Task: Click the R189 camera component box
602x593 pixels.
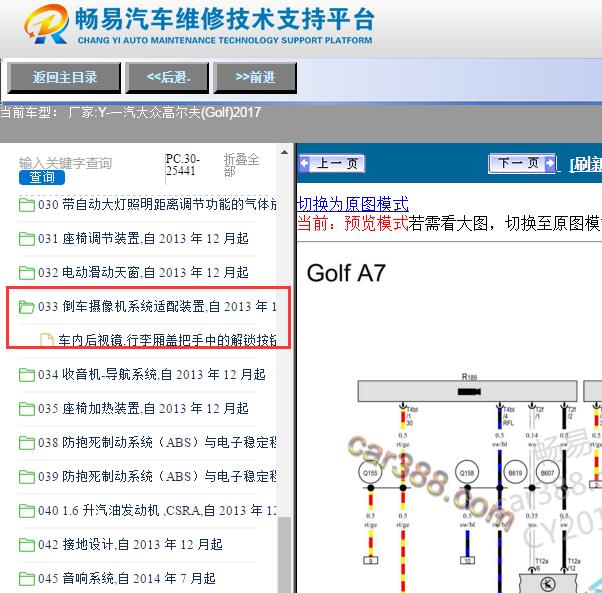Action: pos(467,391)
